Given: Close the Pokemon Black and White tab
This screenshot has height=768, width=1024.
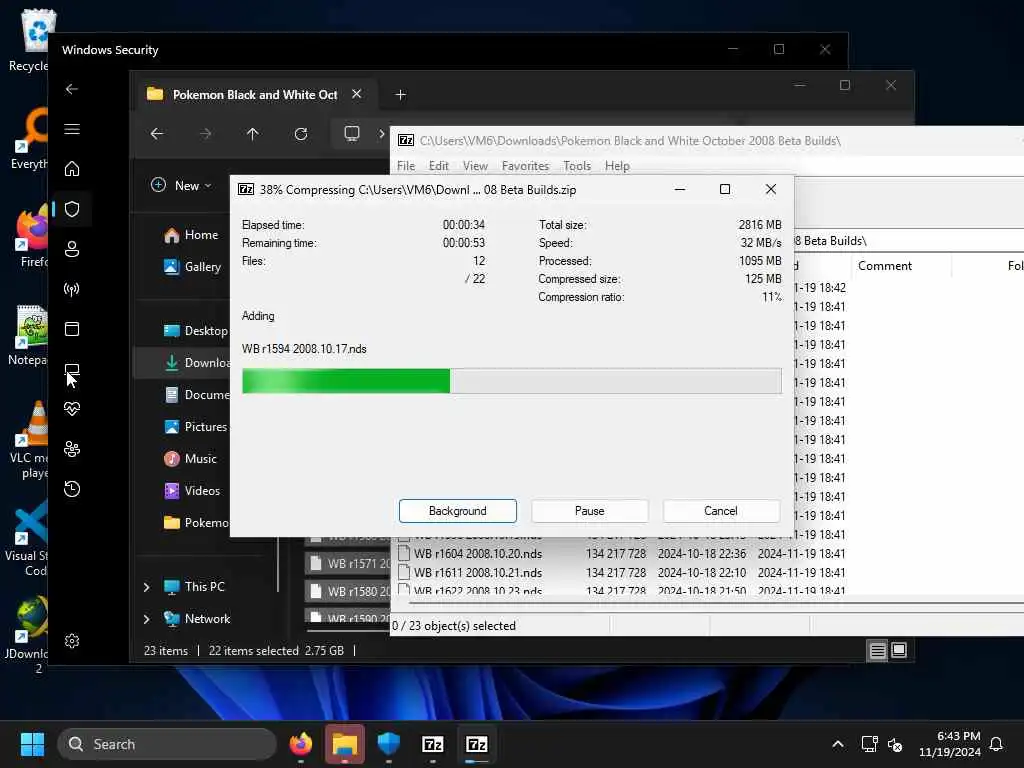Looking at the screenshot, I should [357, 94].
